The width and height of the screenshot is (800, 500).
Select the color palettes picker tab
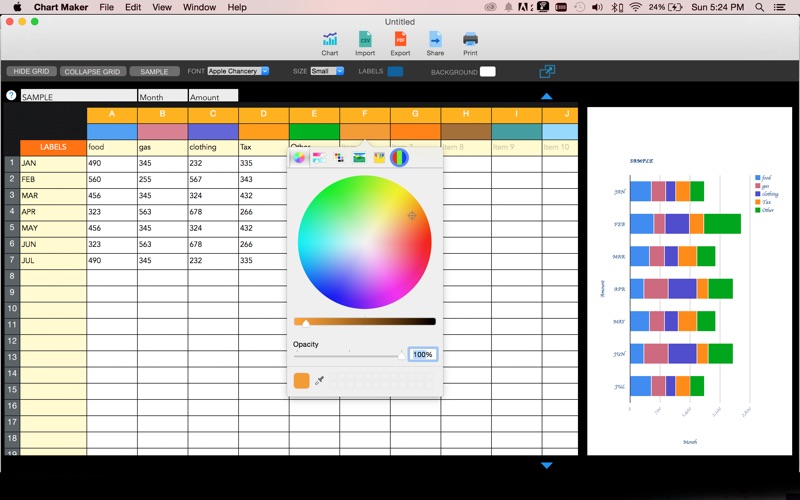[339, 158]
